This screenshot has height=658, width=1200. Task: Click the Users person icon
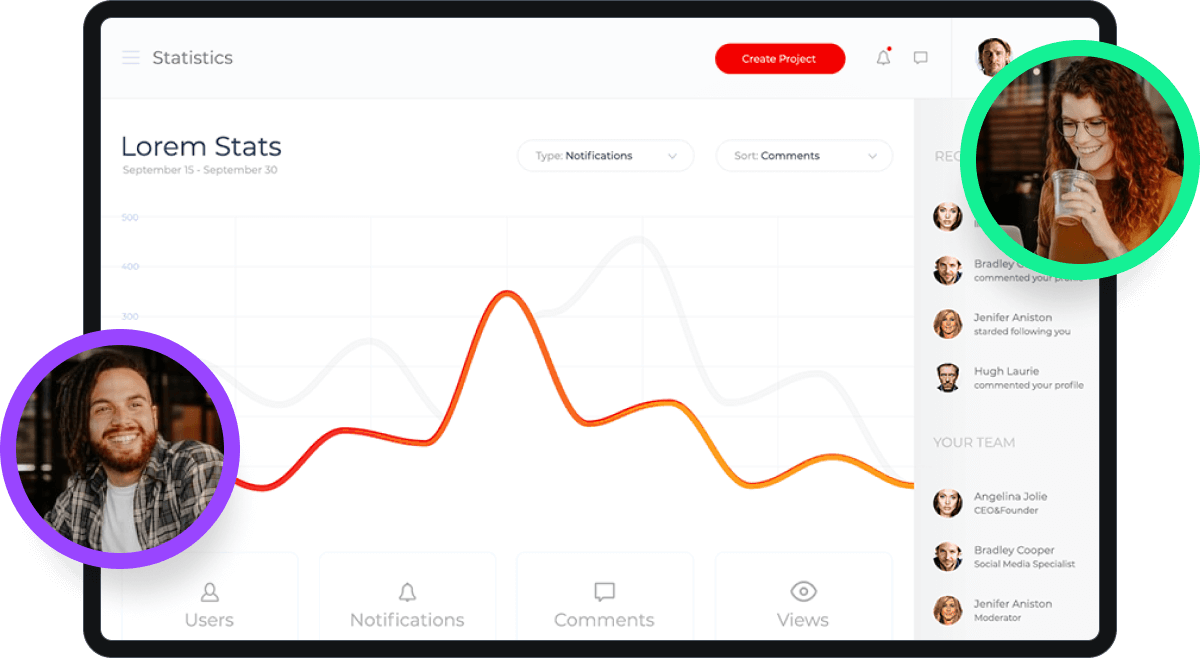[209, 592]
